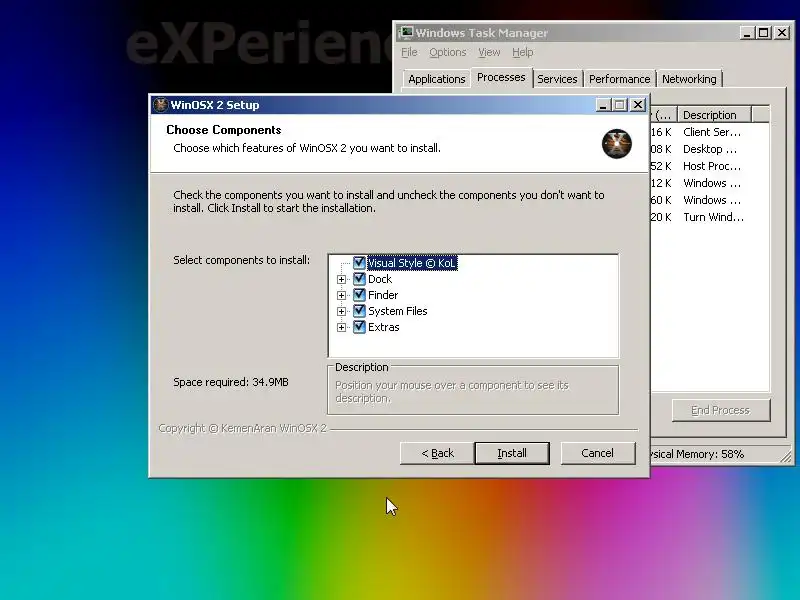The width and height of the screenshot is (800, 600).
Task: Click the Space required: 34.9MB text
Action: click(231, 382)
